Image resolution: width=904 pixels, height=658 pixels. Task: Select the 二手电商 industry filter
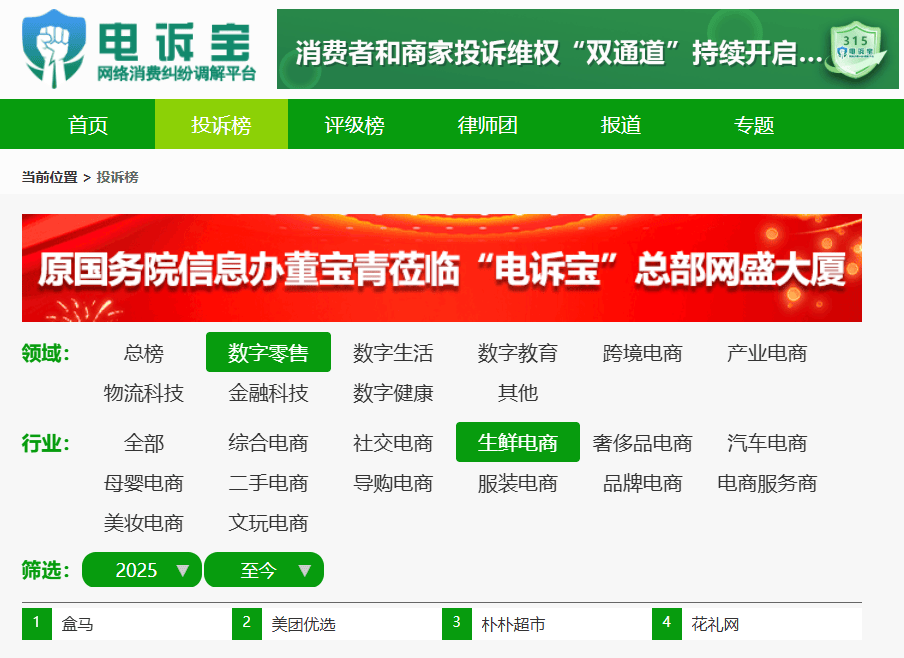pos(267,483)
